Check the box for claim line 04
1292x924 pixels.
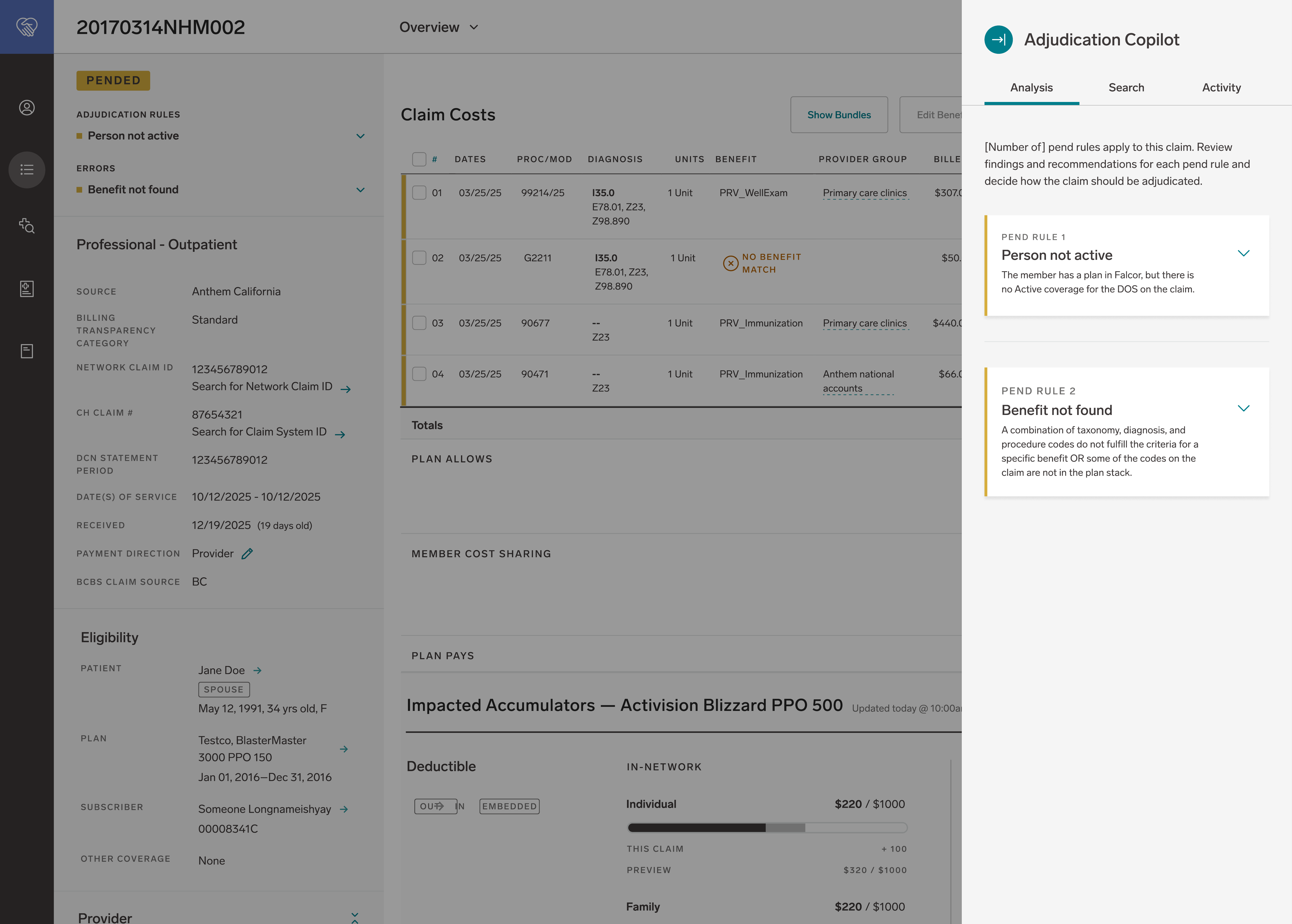point(419,374)
